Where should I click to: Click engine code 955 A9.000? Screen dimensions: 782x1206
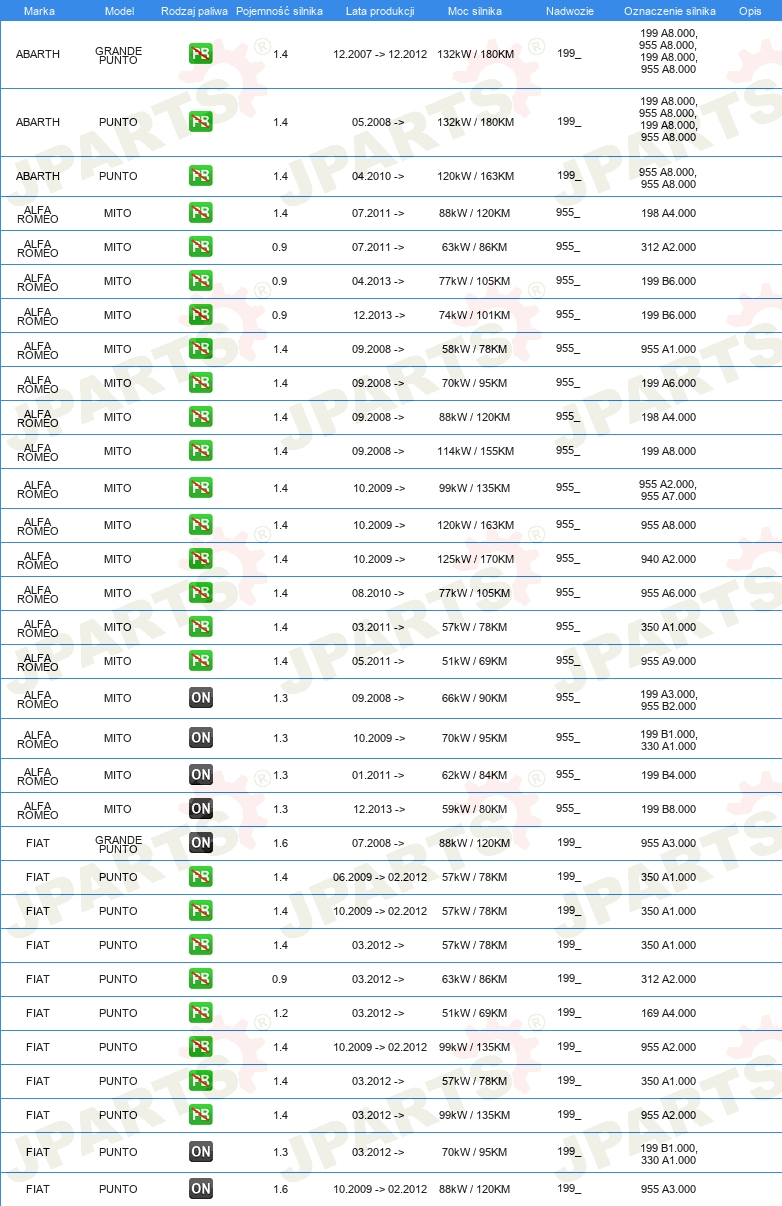pyautogui.click(x=669, y=661)
